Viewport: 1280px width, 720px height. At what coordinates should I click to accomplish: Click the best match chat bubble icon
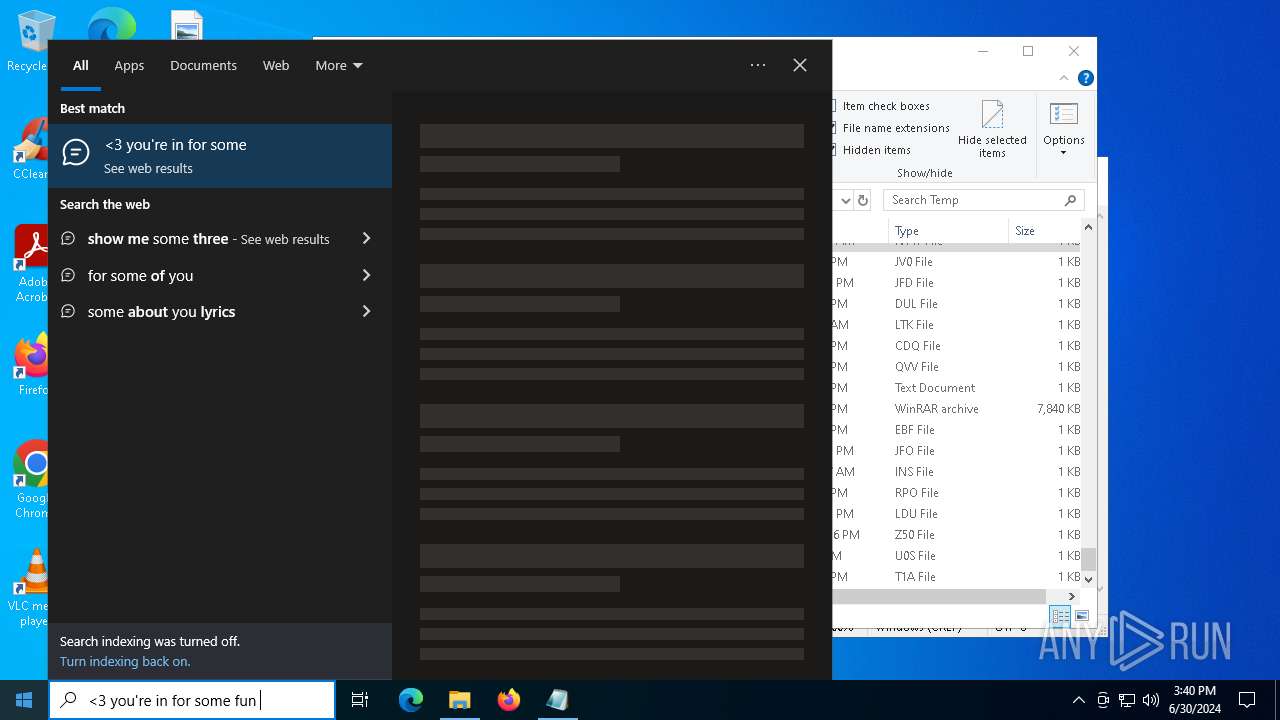76,153
